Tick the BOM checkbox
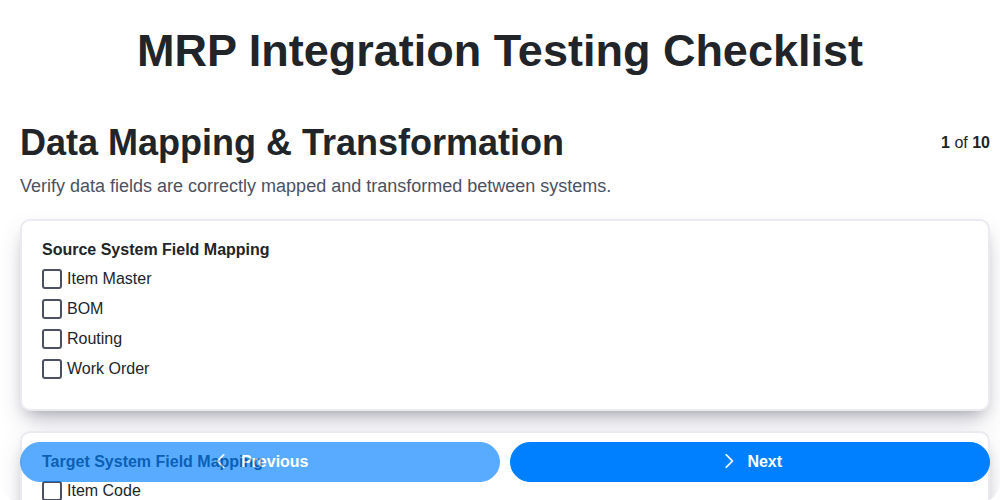Image resolution: width=1000 pixels, height=500 pixels. [52, 309]
